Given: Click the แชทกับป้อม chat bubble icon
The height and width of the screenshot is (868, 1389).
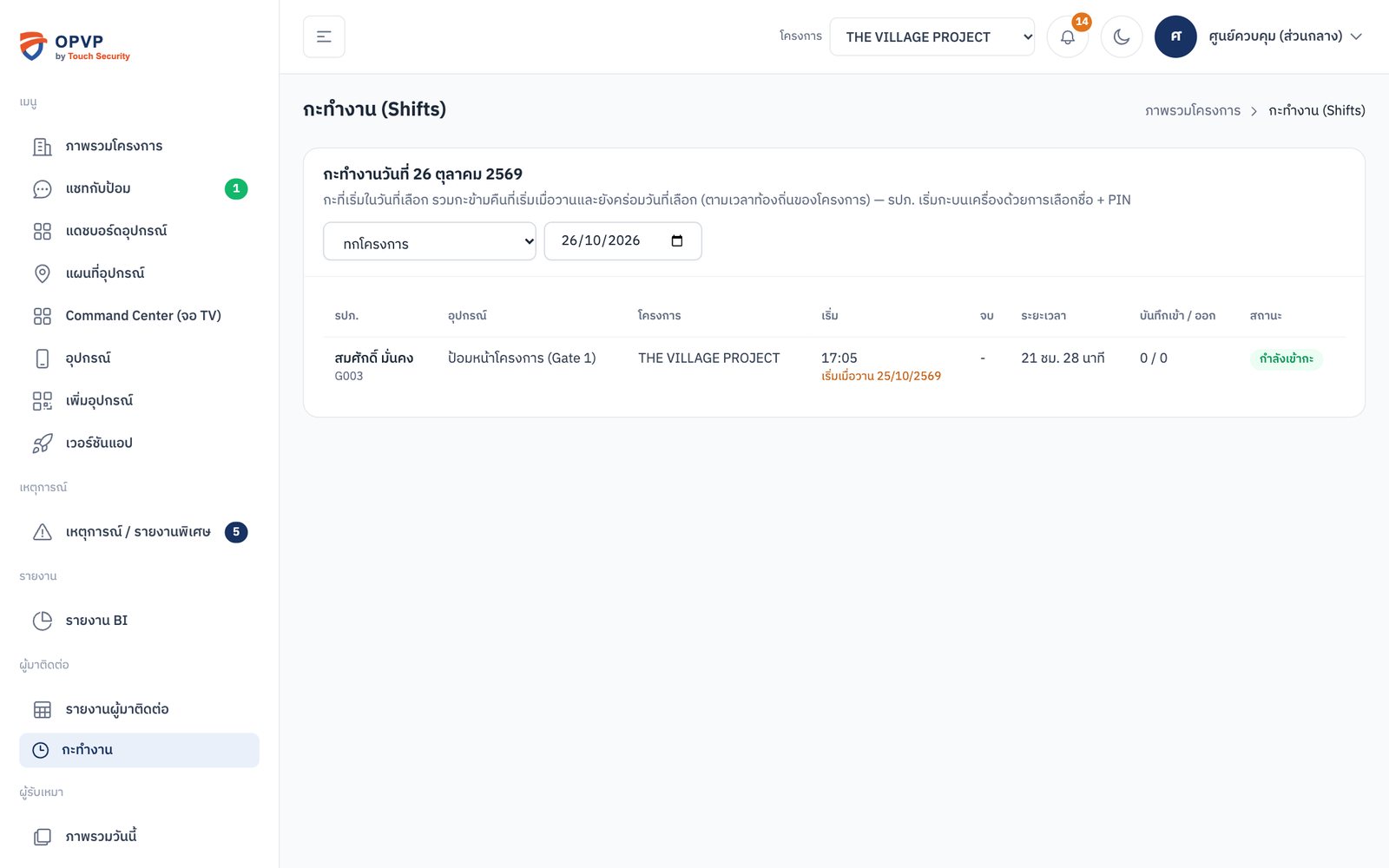Looking at the screenshot, I should pyautogui.click(x=42, y=188).
